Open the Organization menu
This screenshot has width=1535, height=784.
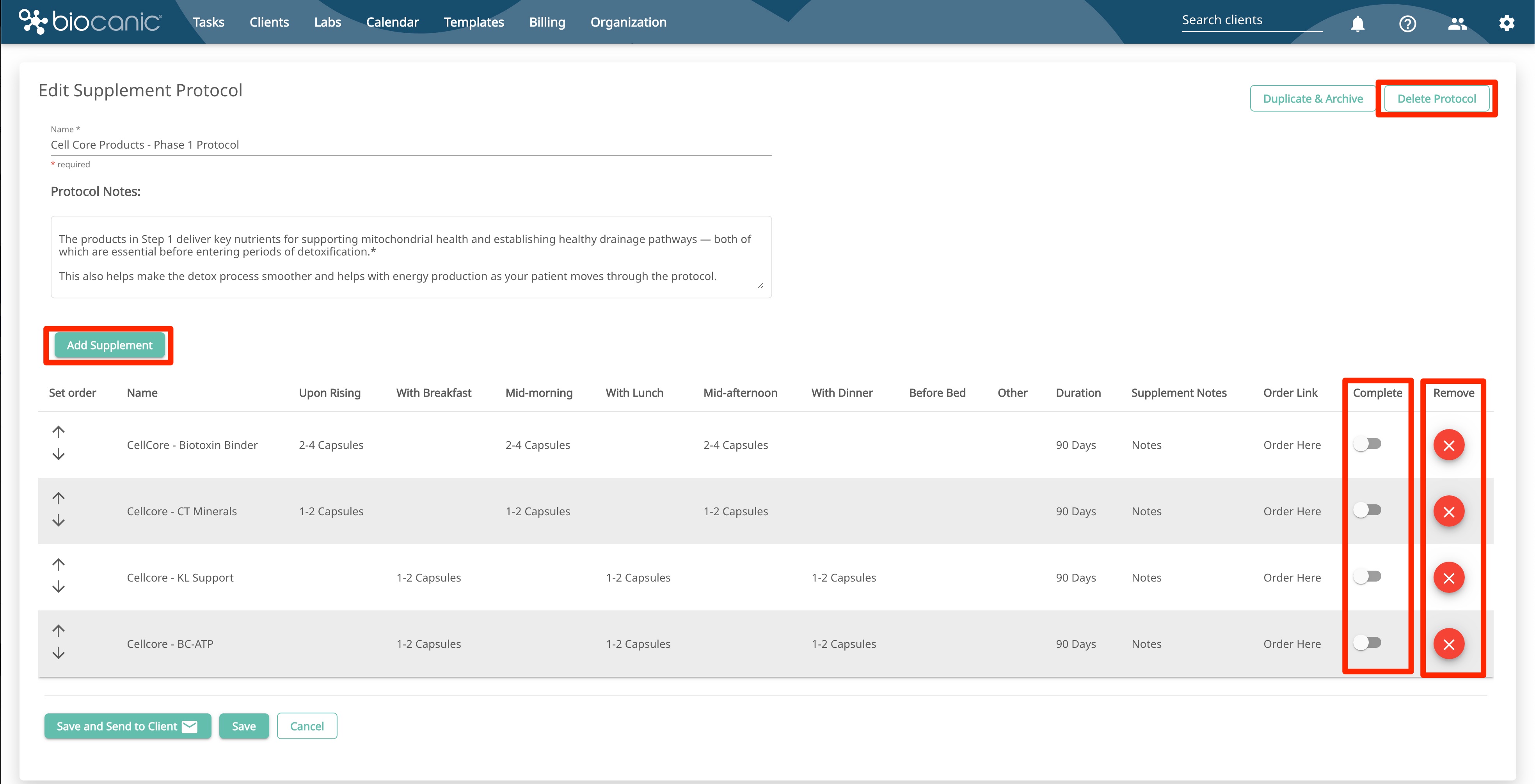coord(628,22)
